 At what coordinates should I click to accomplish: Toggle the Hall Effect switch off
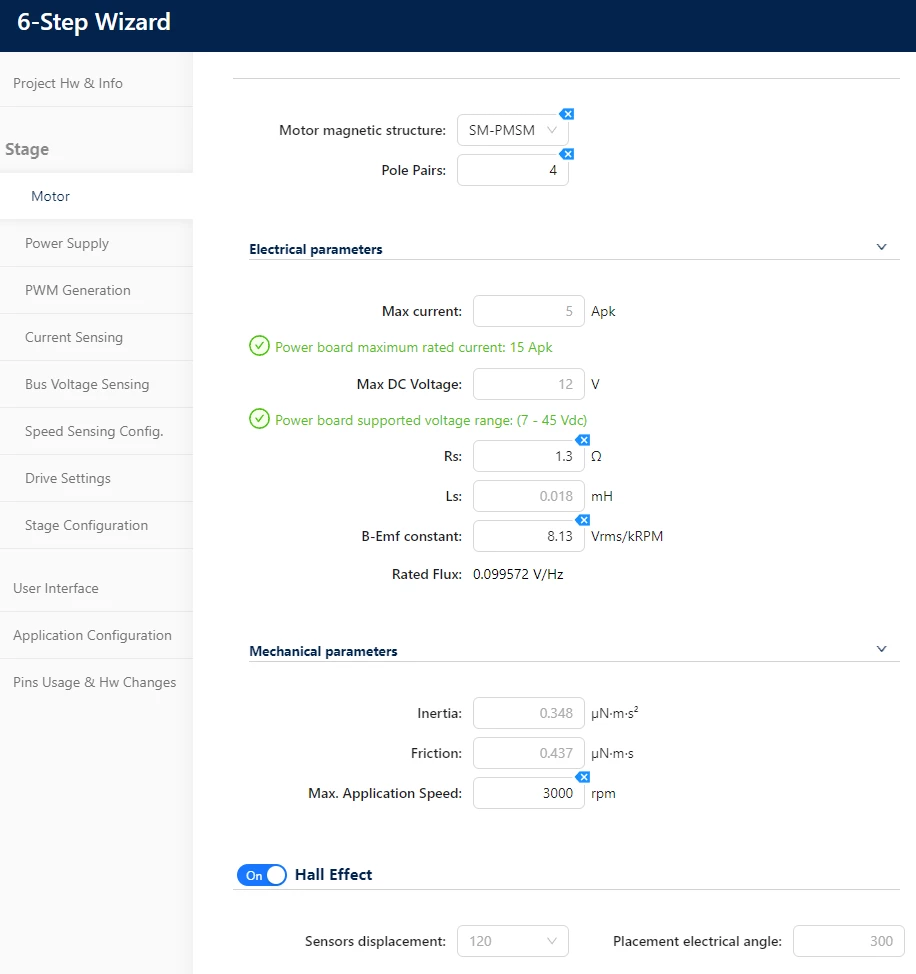[x=261, y=875]
